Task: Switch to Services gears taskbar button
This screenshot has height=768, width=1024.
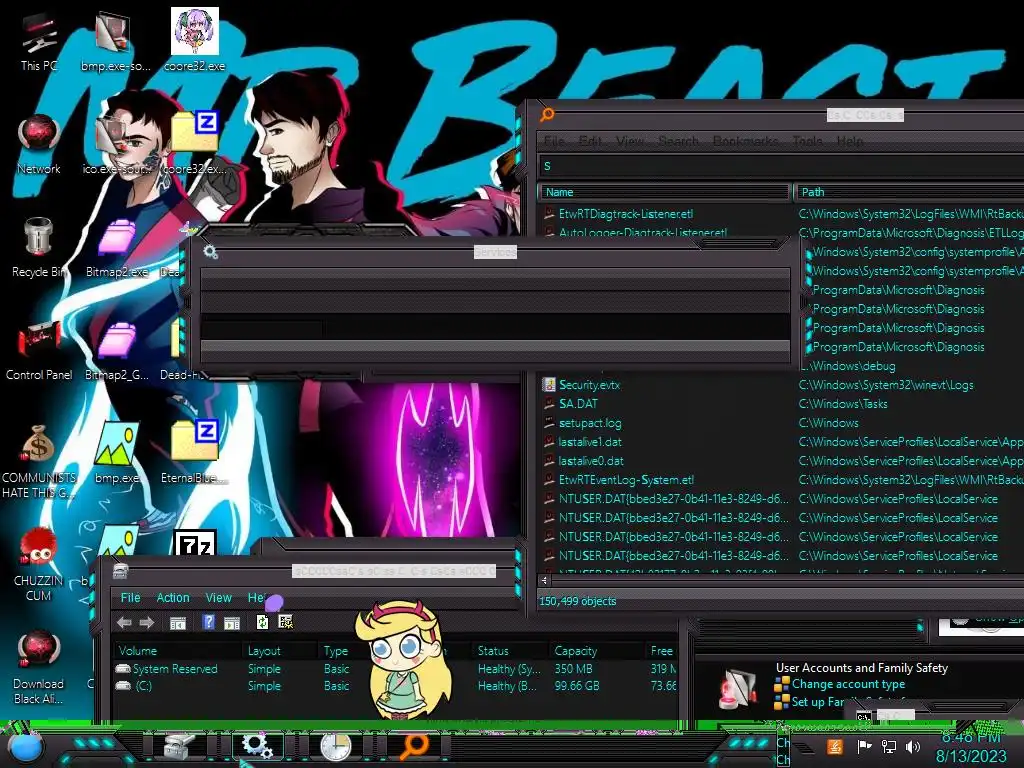Action: point(257,746)
